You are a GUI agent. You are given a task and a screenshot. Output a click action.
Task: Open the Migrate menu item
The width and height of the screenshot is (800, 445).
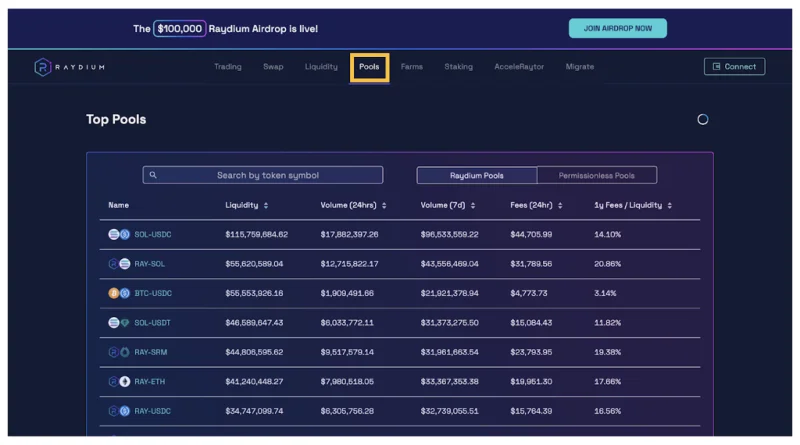(x=580, y=66)
